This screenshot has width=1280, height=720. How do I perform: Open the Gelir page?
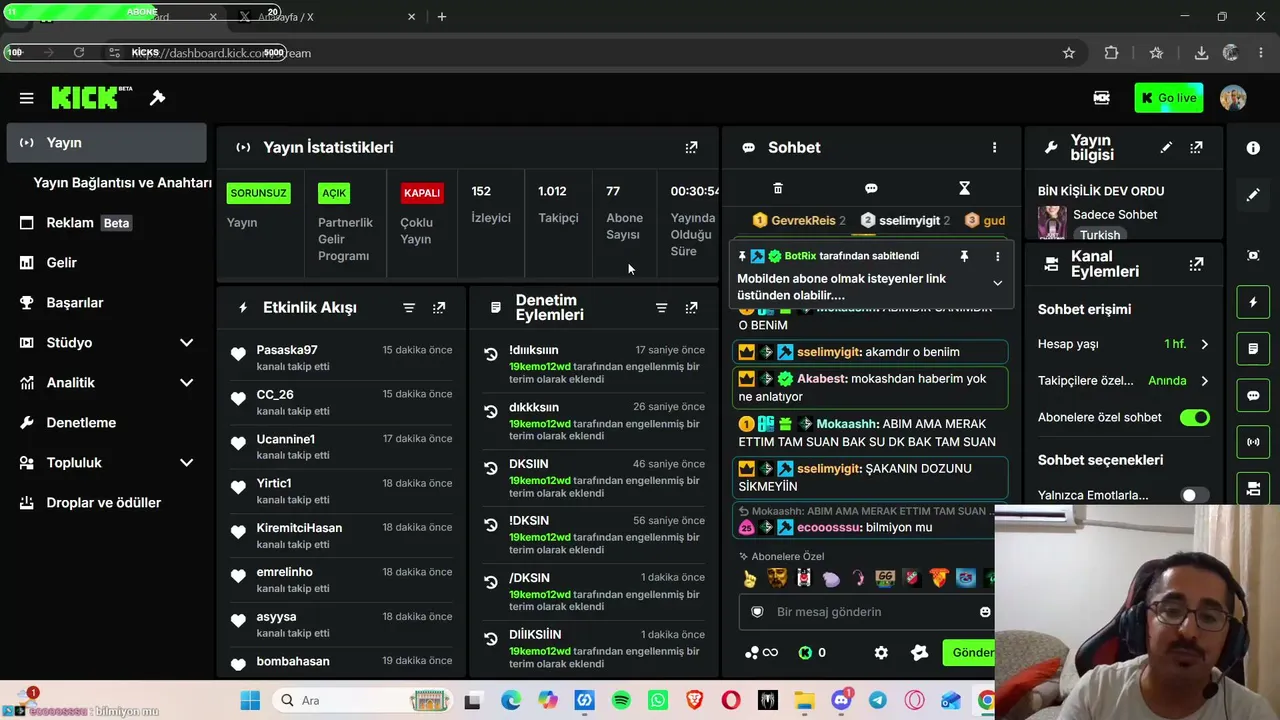106,263
